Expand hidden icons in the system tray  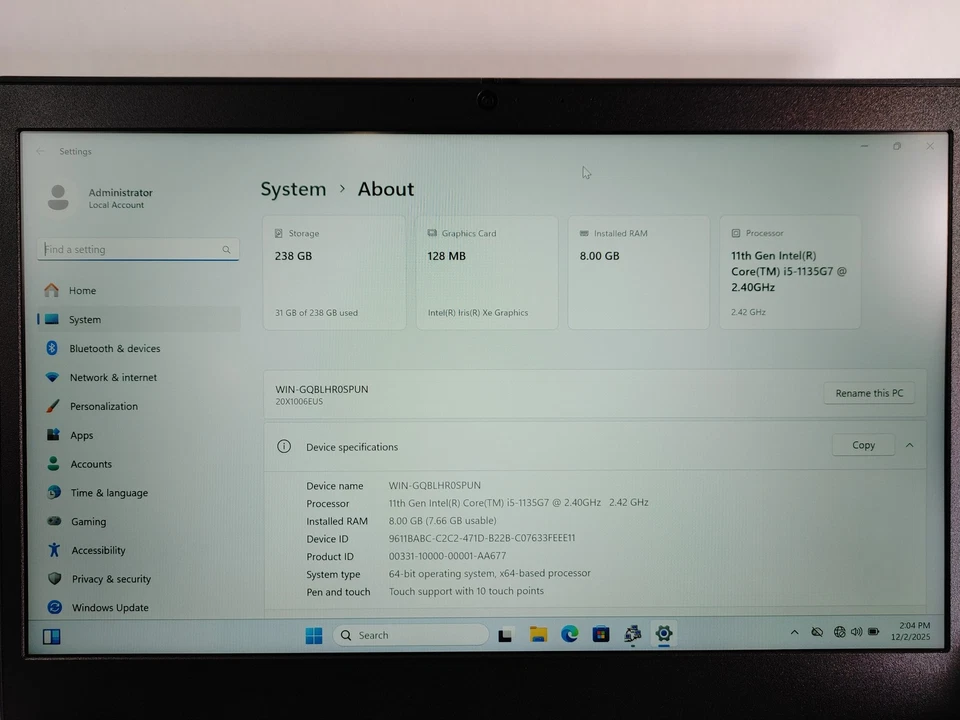pos(794,632)
